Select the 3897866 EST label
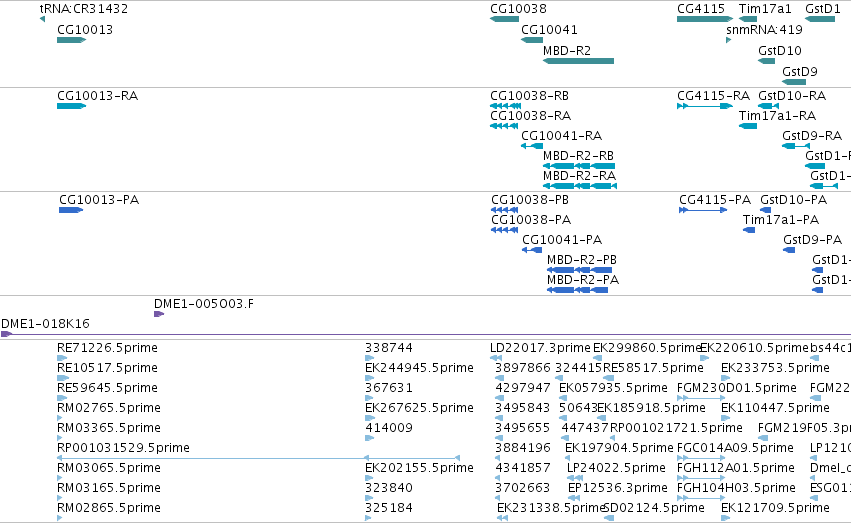This screenshot has height=523, width=851. point(523,368)
